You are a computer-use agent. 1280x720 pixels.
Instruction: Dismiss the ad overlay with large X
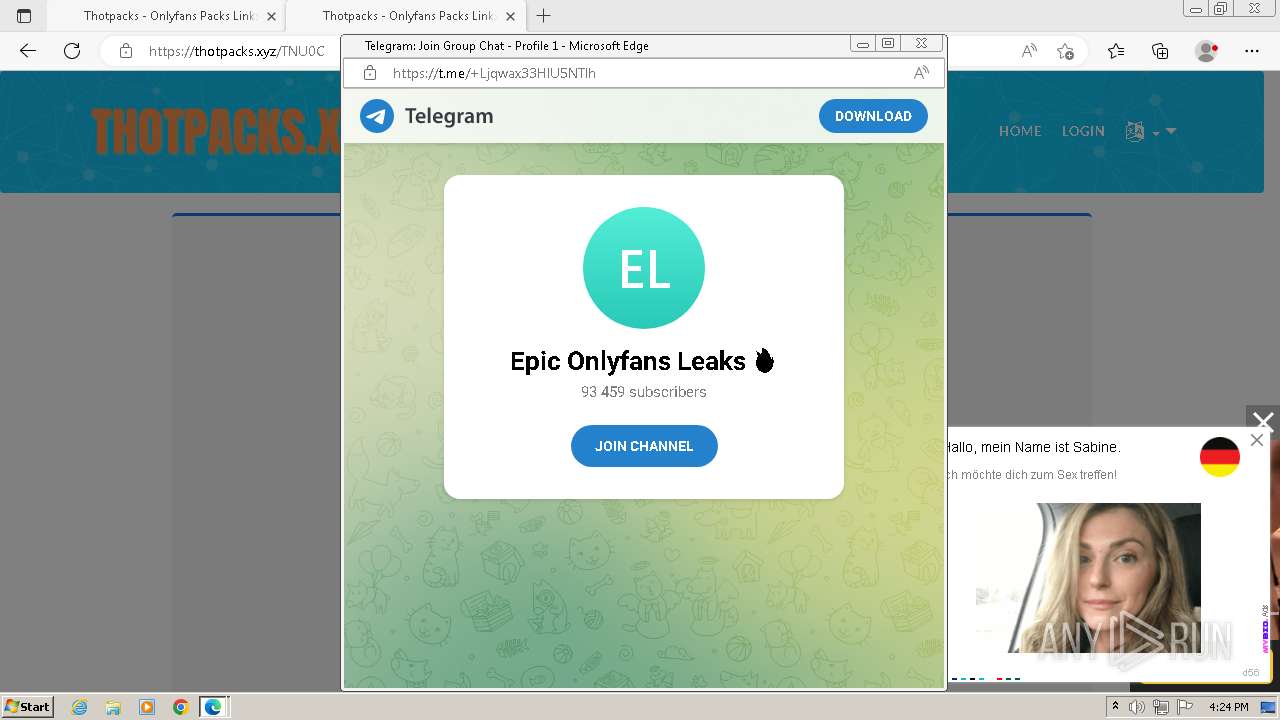(x=1263, y=422)
